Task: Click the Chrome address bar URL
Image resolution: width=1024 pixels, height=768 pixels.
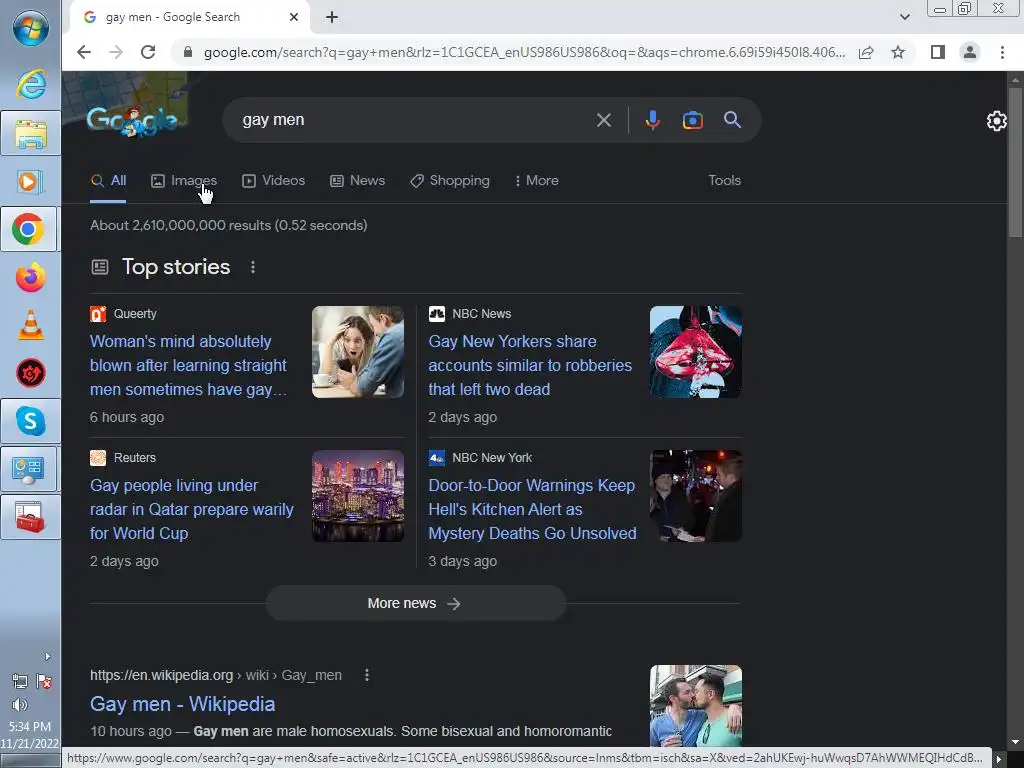Action: [524, 52]
